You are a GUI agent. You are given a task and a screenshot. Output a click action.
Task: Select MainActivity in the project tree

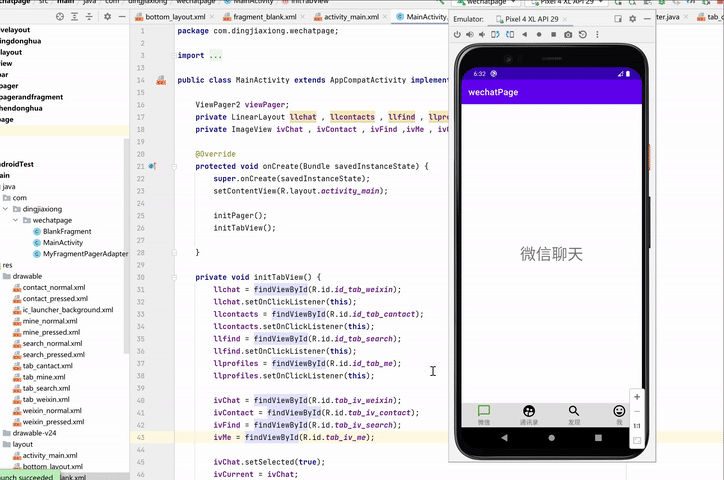tap(58, 243)
